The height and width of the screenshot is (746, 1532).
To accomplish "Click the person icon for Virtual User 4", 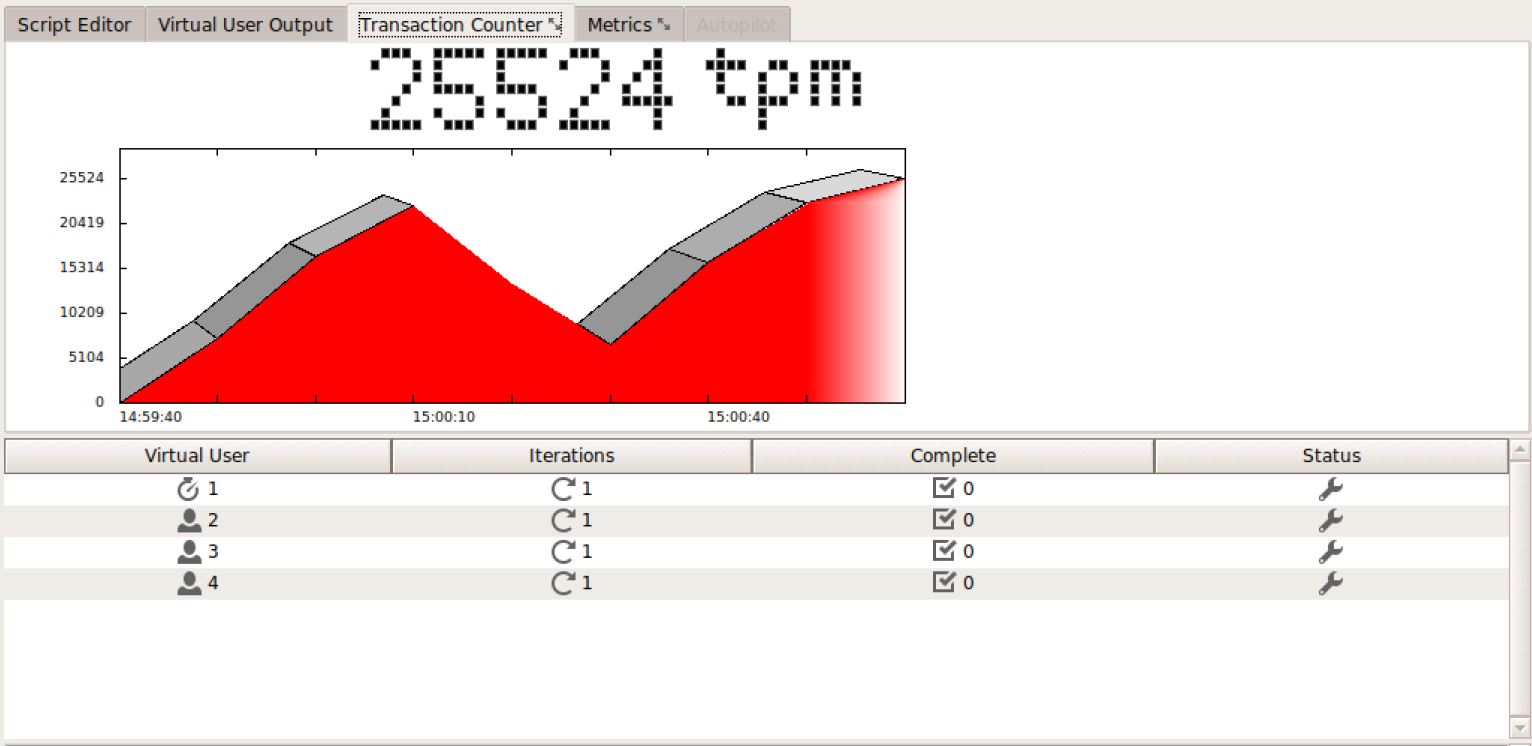I will point(188,583).
